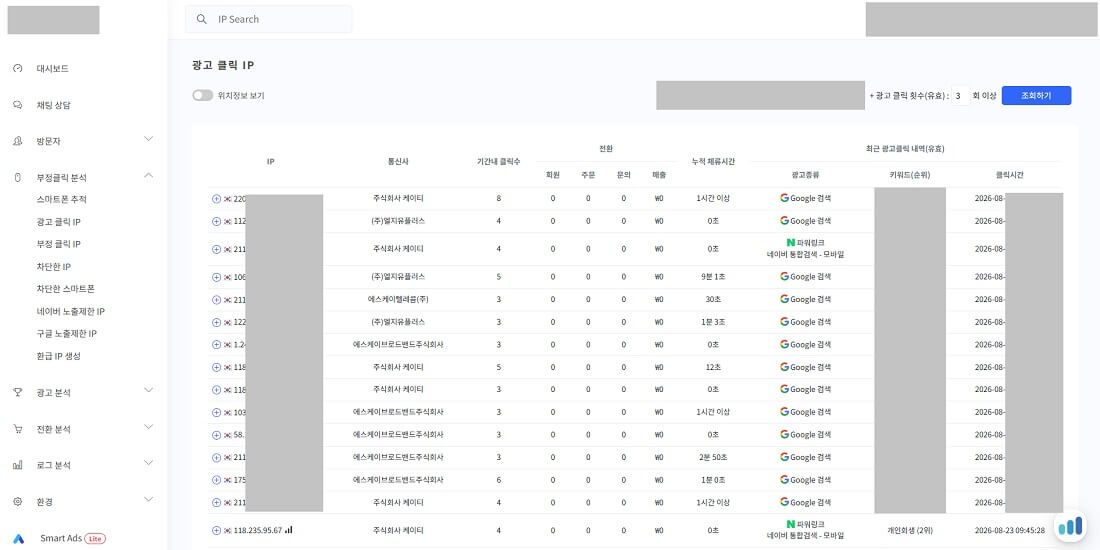Viewport: 1100px width, 550px height.
Task: Expand the 환경 menu chevron
Action: [x=148, y=499]
